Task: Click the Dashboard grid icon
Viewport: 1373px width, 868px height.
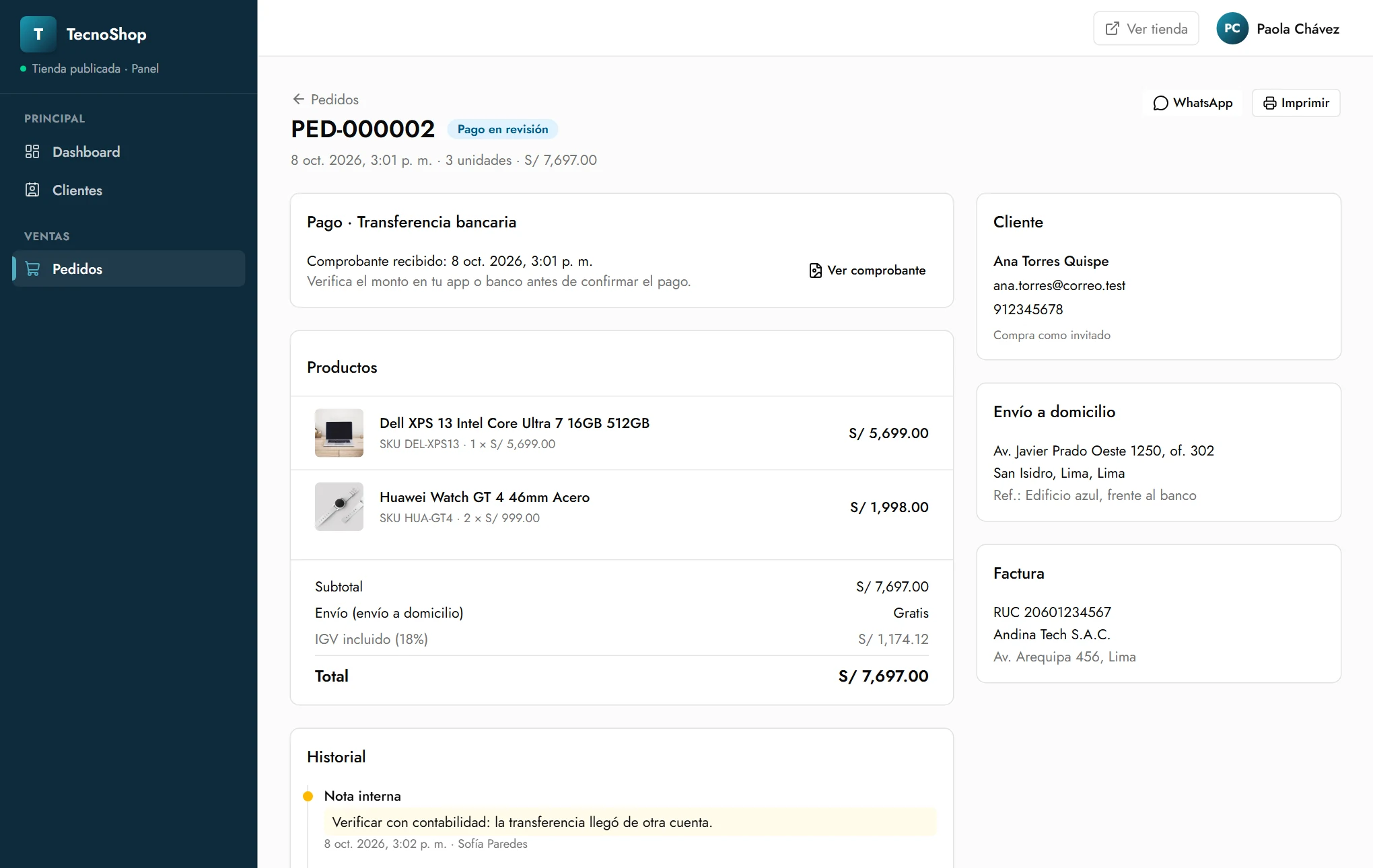Action: point(32,151)
